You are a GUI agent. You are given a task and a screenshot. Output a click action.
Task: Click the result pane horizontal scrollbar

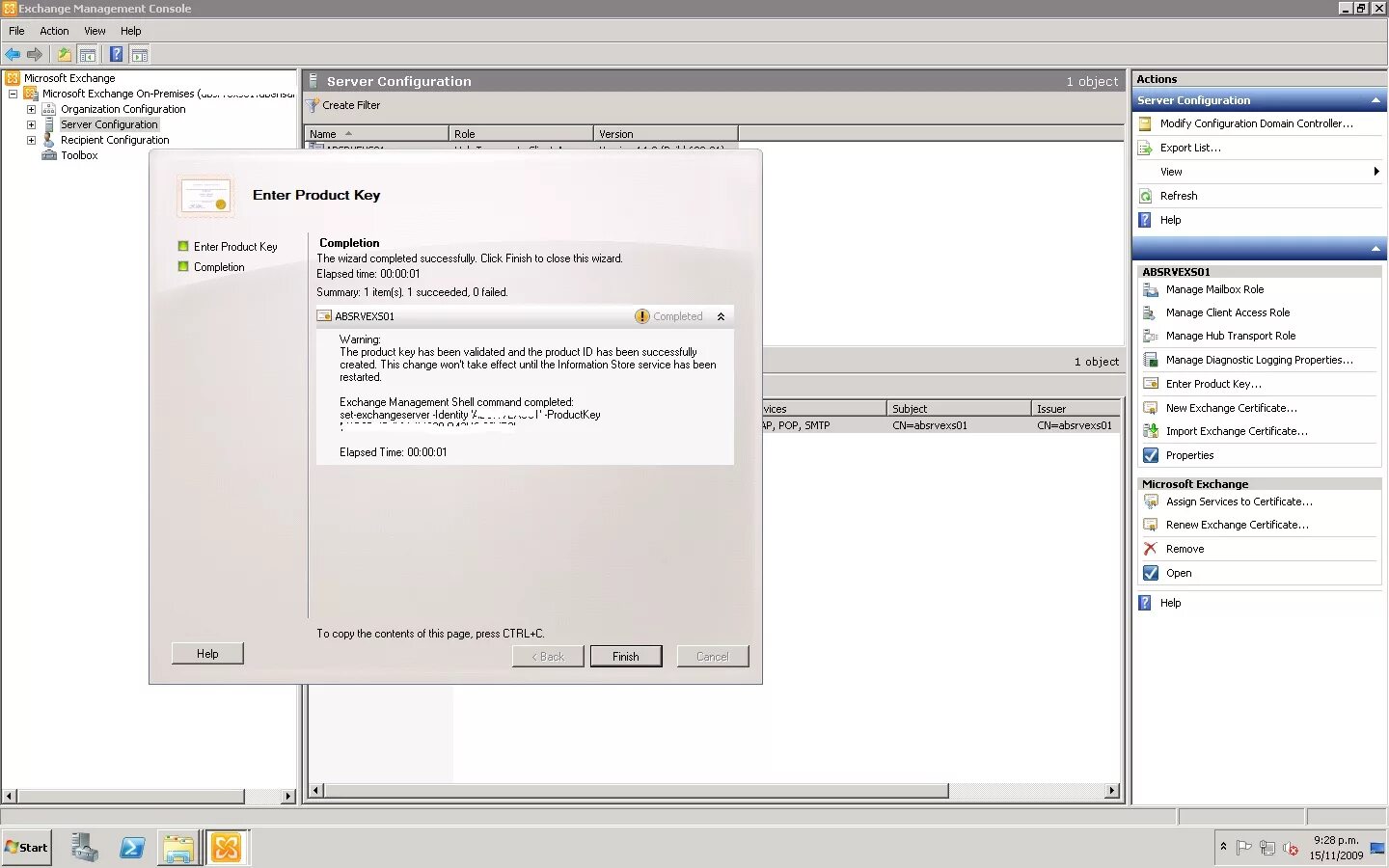pos(637,791)
